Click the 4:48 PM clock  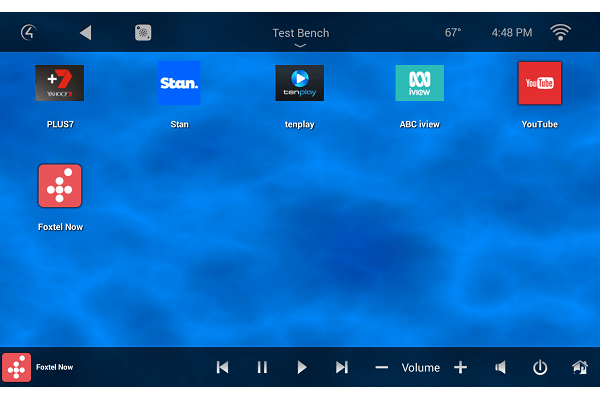[512, 33]
